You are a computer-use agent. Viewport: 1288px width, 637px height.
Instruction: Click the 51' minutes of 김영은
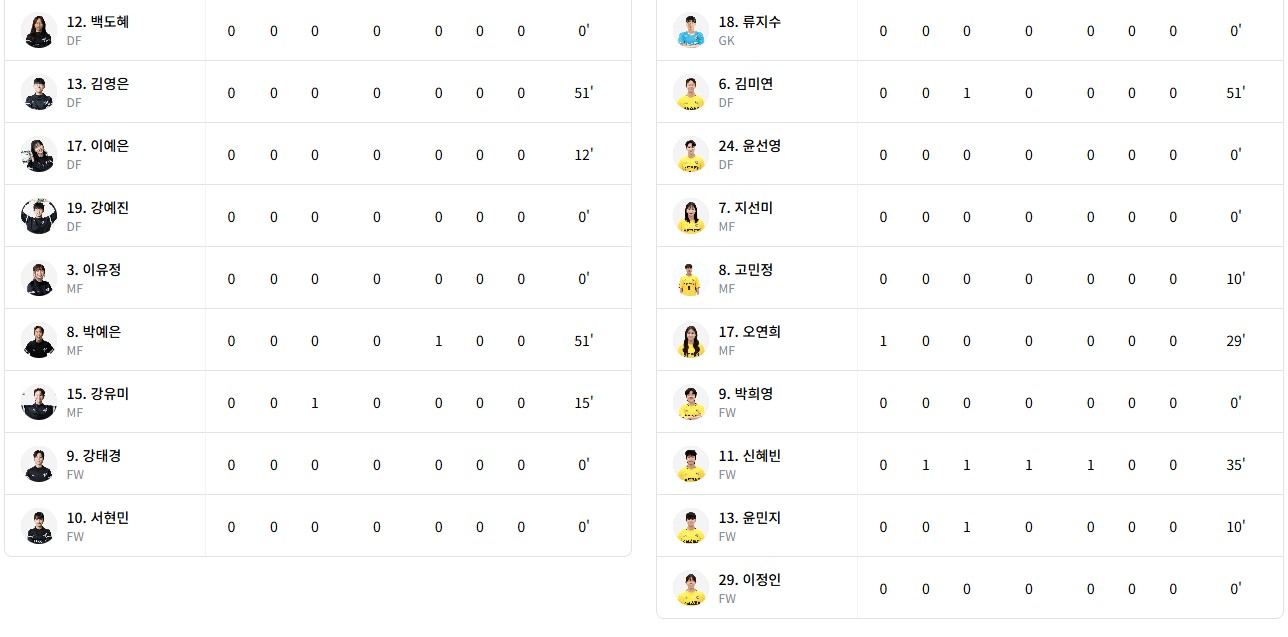[584, 93]
